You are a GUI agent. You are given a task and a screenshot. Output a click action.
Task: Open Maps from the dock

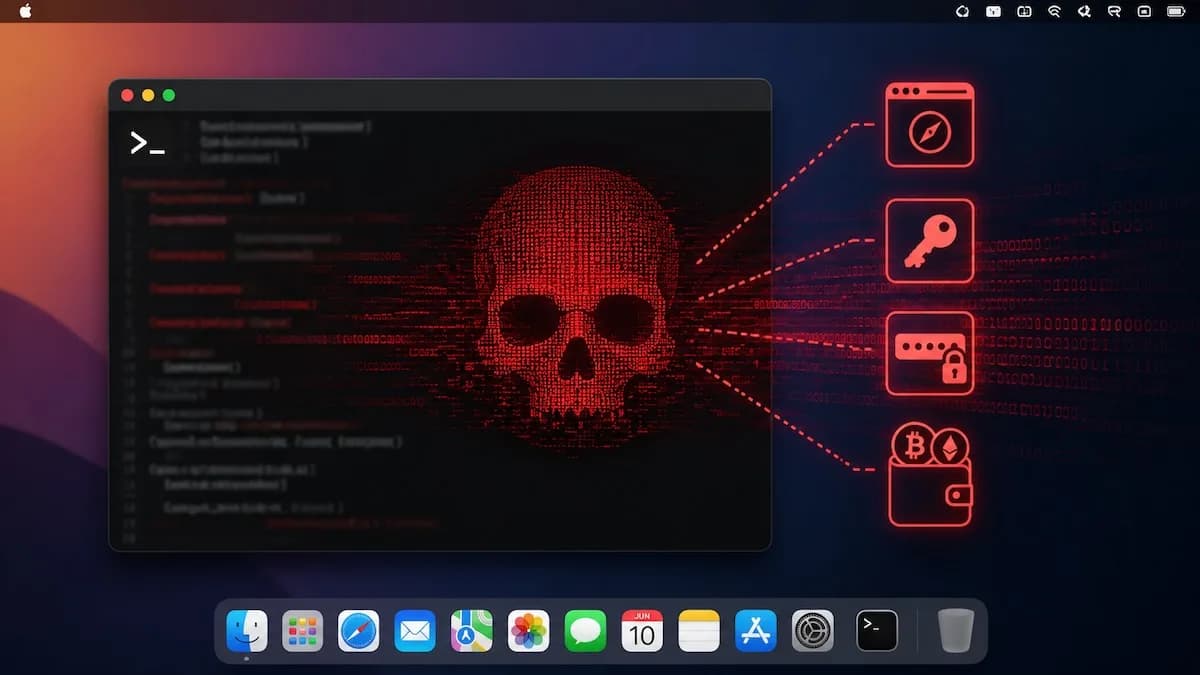coord(472,631)
